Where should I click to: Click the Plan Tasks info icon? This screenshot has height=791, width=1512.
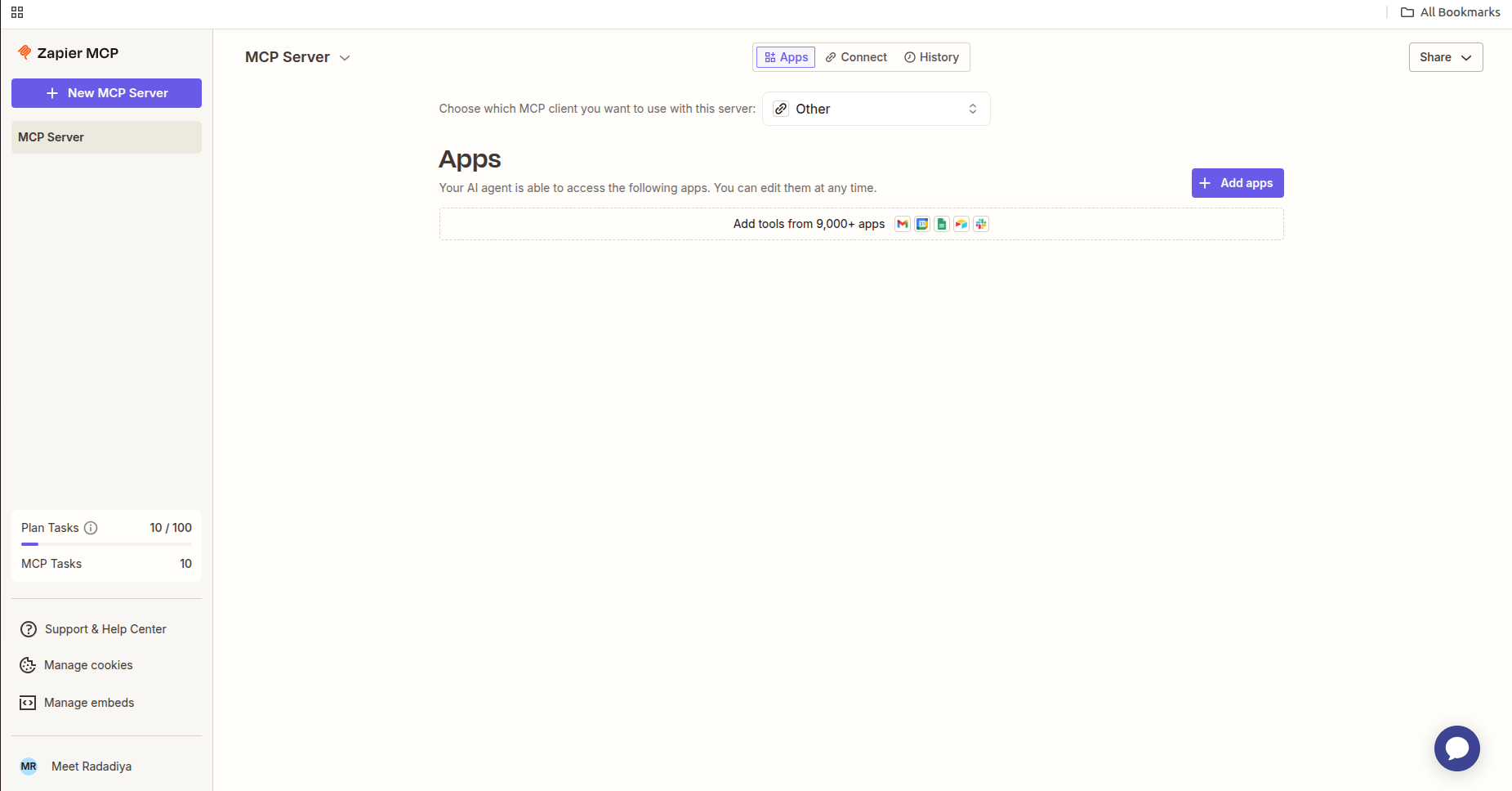91,528
